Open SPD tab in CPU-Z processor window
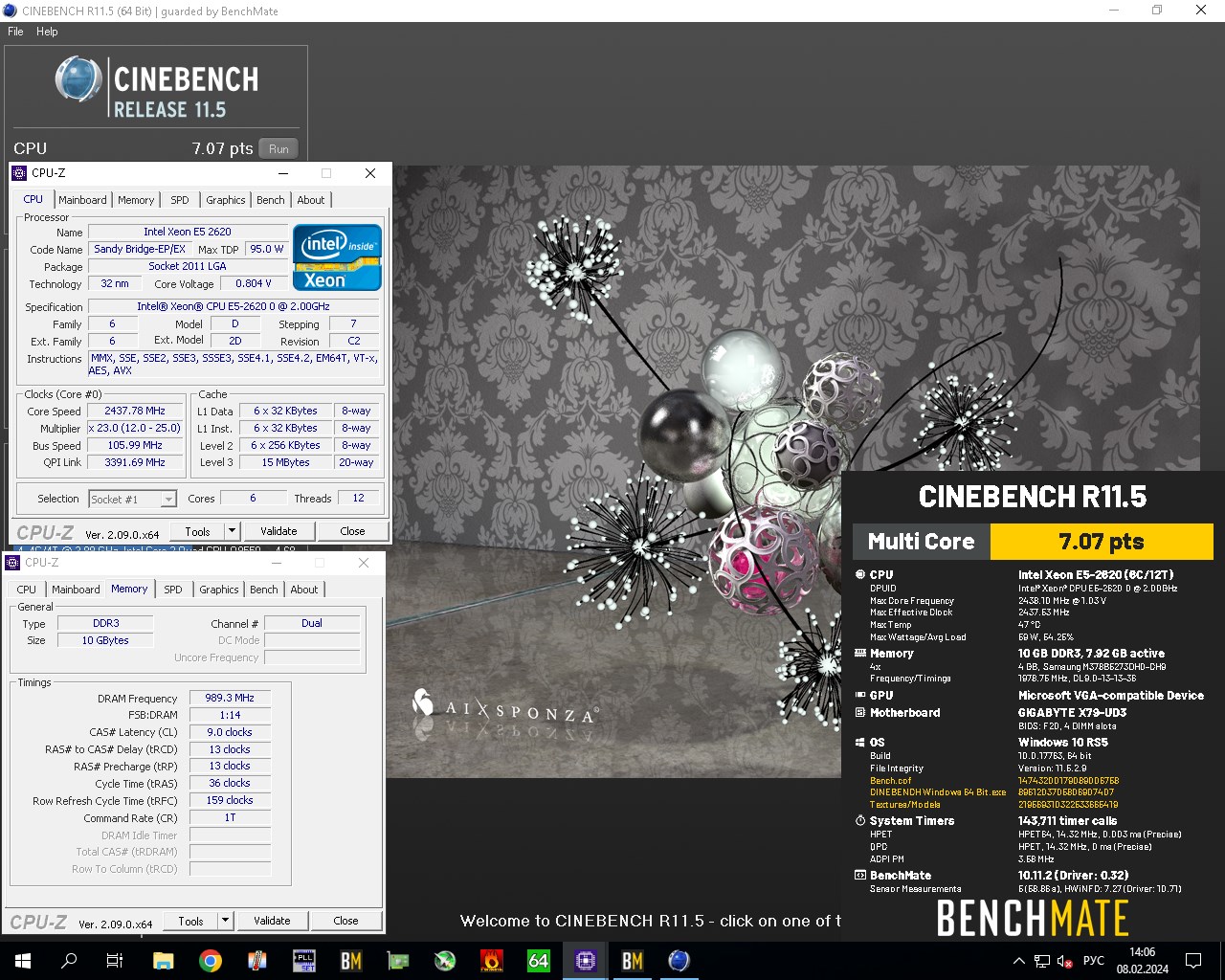The height and width of the screenshot is (980, 1225). [180, 200]
